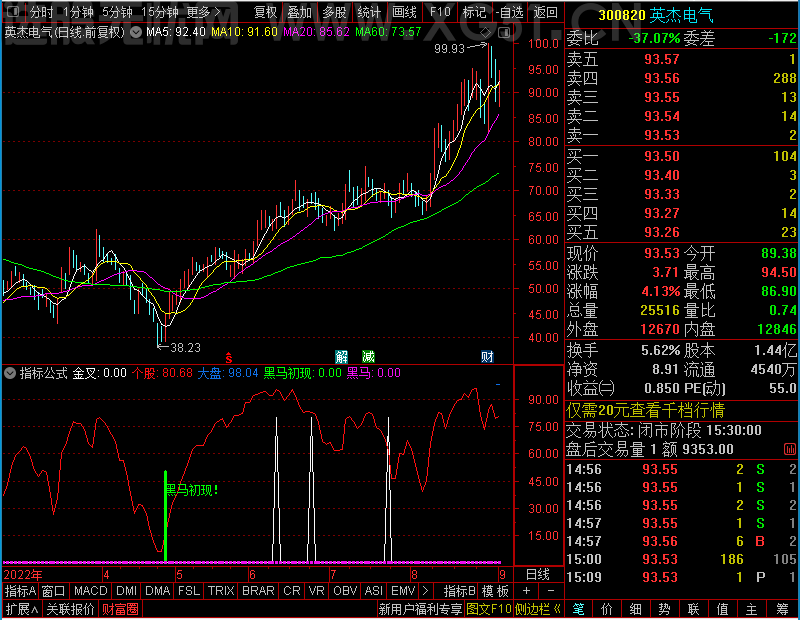Open the 多股 multi-stock view
Viewport: 800px width, 620px height.
(x=334, y=12)
